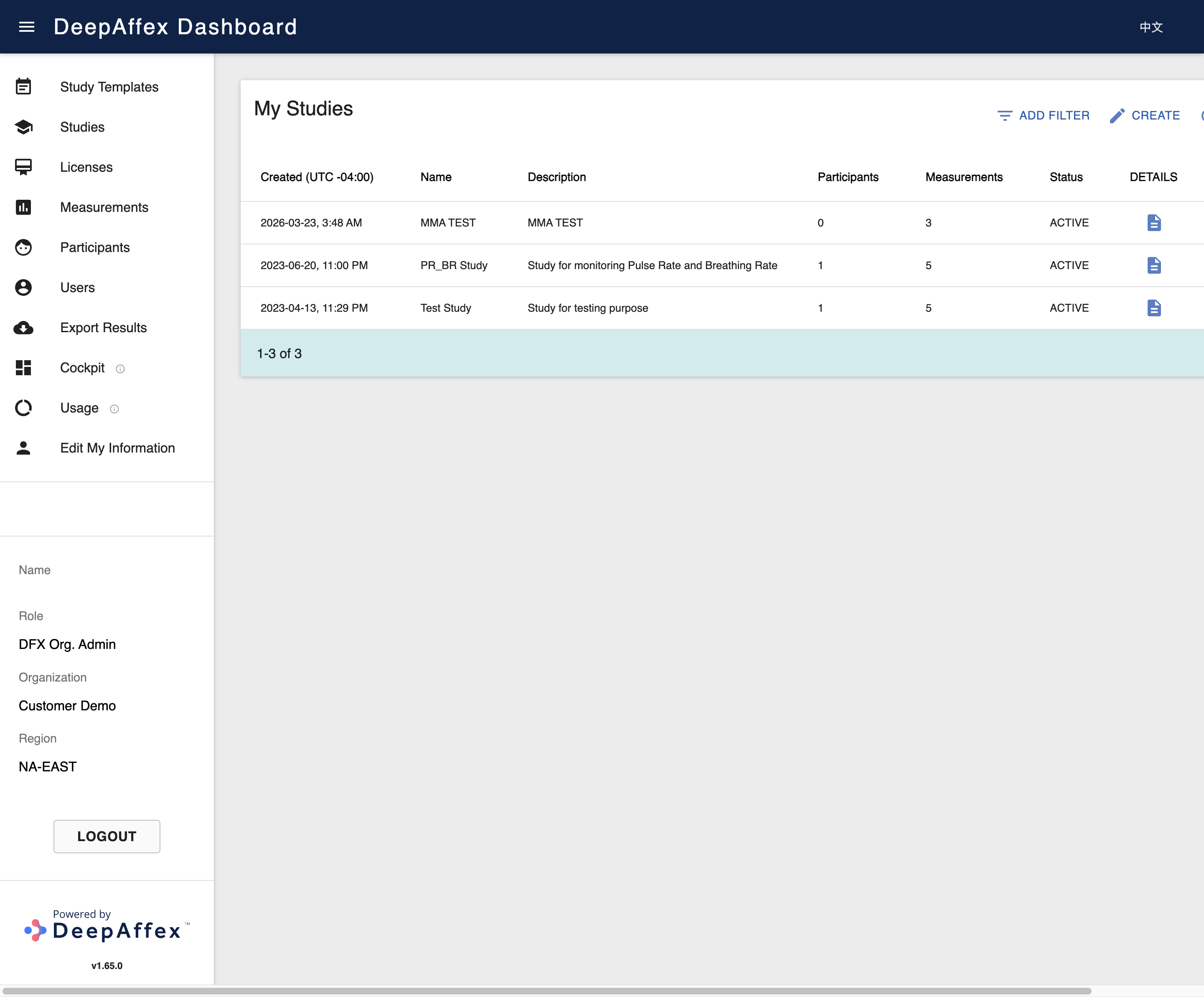Open details document icon for Test Study

point(1153,307)
